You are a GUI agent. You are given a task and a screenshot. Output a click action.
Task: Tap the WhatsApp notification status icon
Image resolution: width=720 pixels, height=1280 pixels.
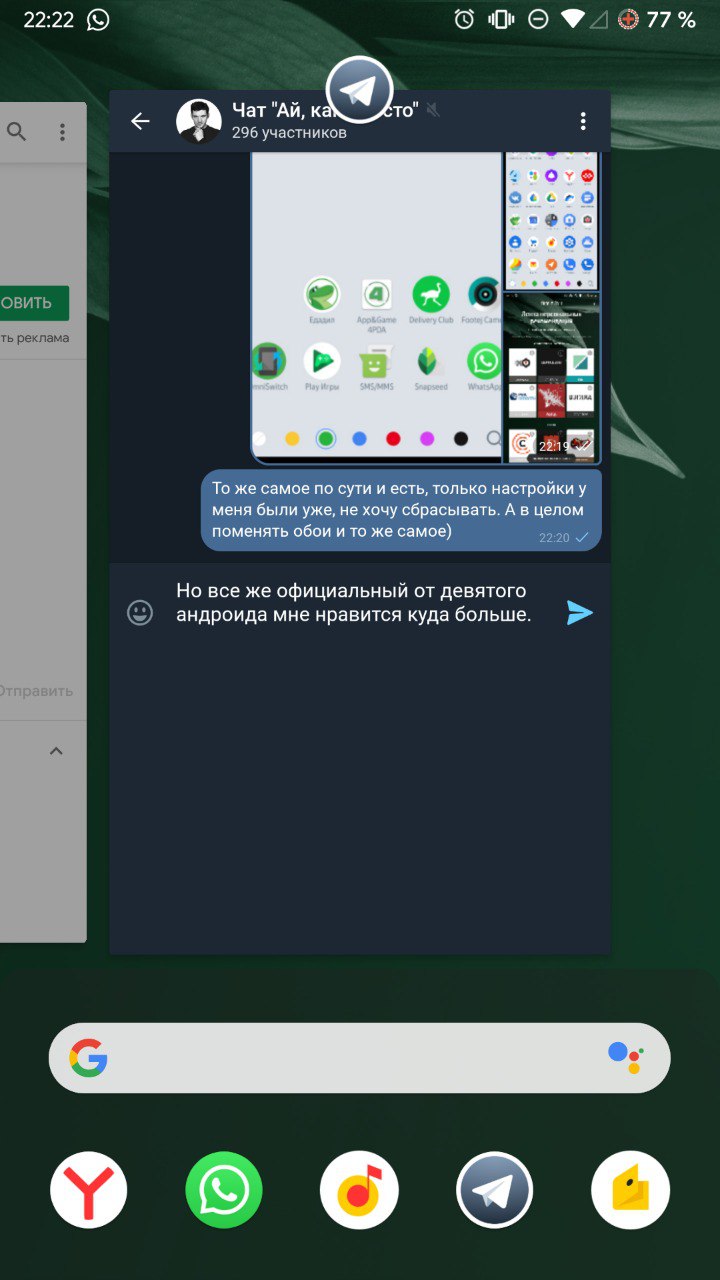pyautogui.click(x=98, y=20)
